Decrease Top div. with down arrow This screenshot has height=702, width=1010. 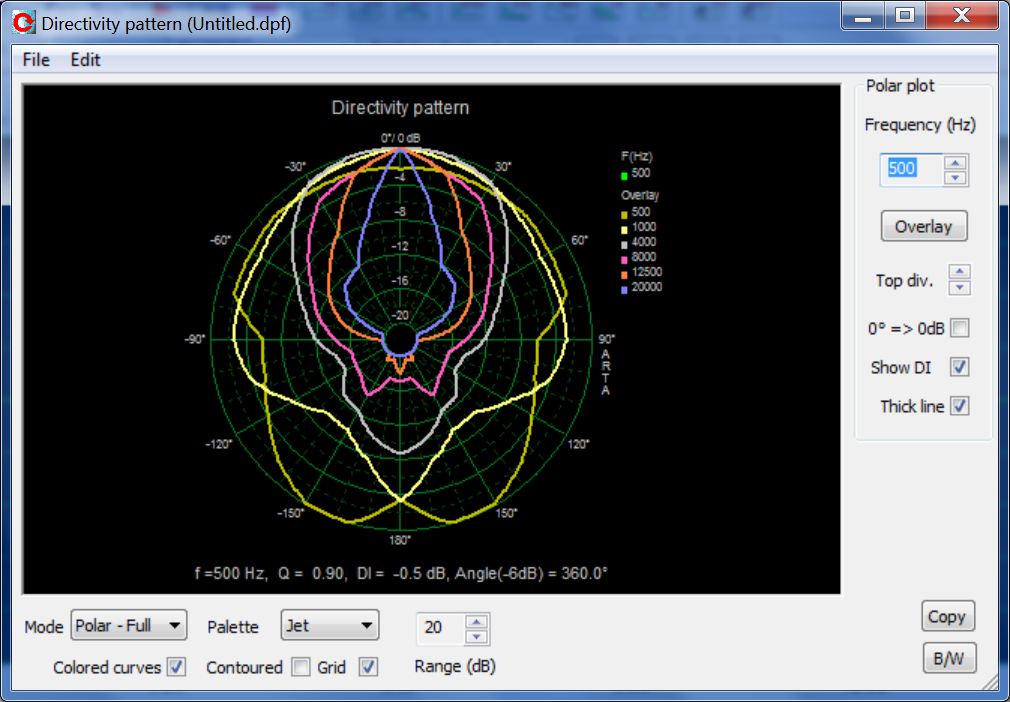pyautogui.click(x=959, y=287)
